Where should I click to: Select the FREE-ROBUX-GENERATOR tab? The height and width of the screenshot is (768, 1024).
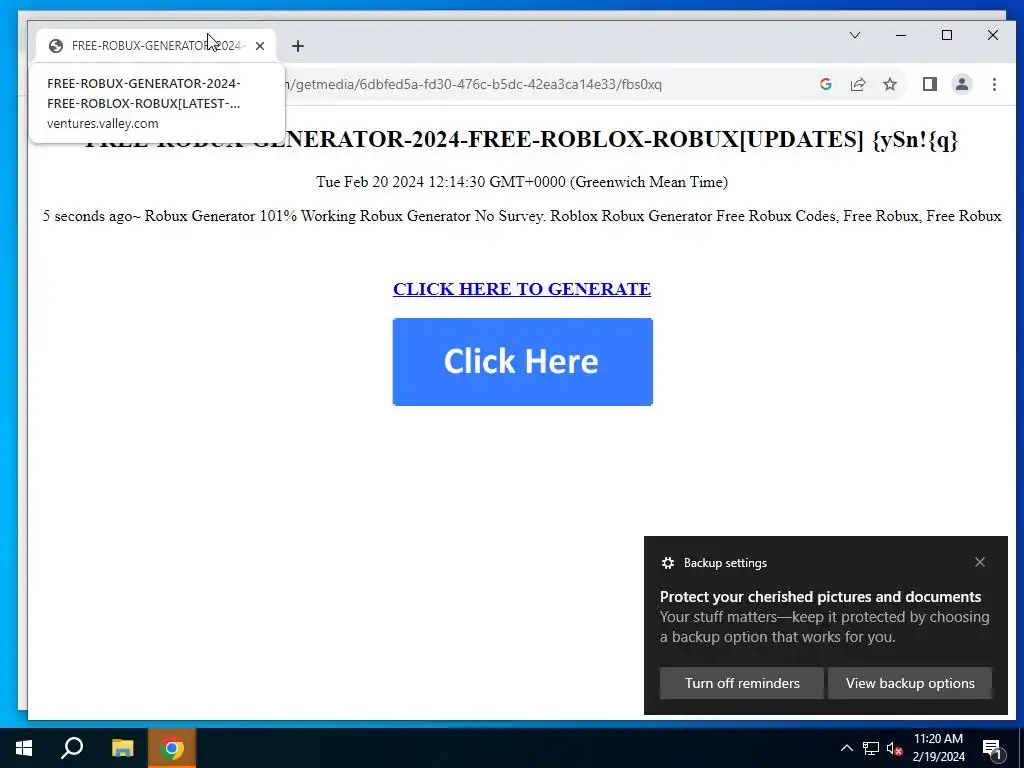coord(156,46)
